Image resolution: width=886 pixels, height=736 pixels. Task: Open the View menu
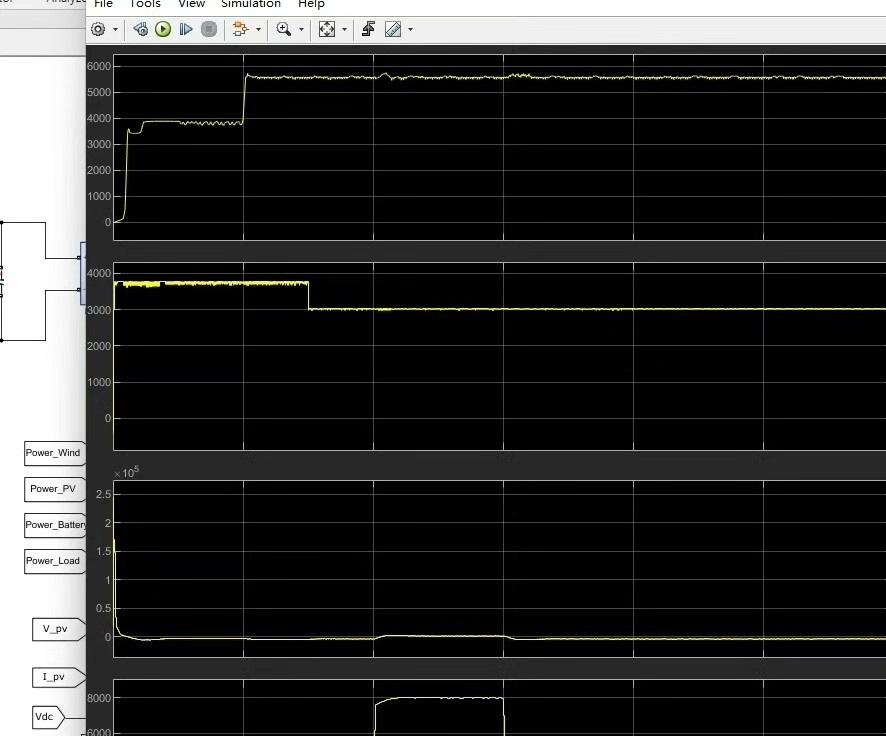pyautogui.click(x=191, y=5)
